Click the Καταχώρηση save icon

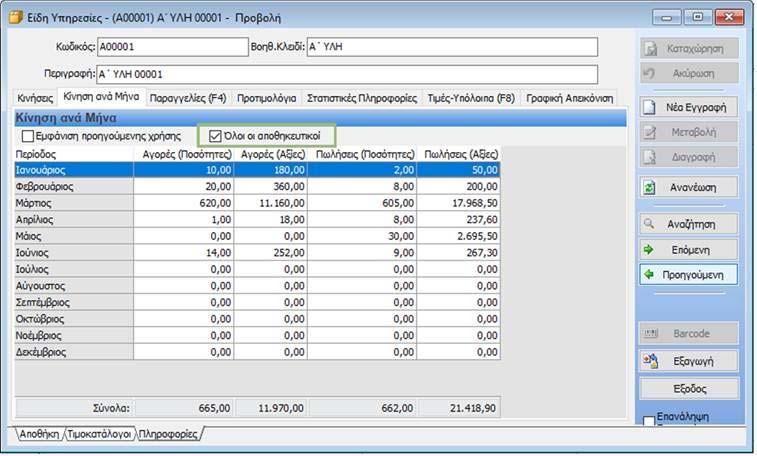pos(651,49)
